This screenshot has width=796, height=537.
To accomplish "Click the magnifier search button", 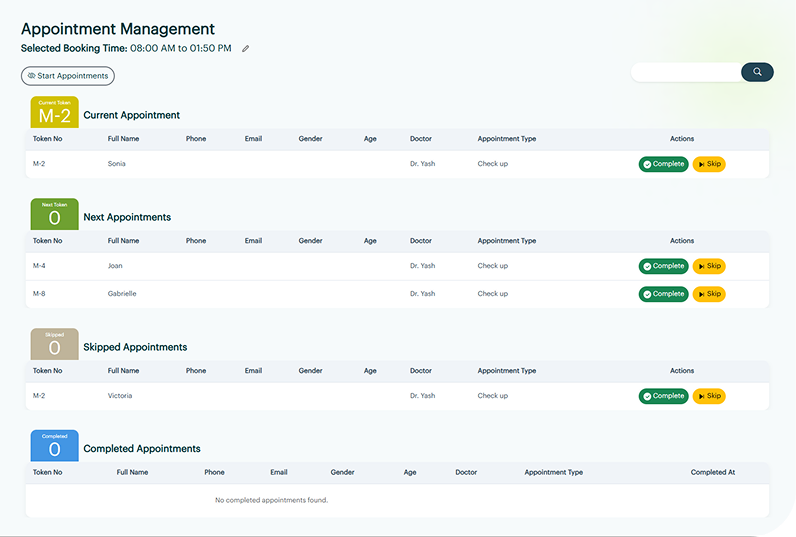I will (757, 72).
